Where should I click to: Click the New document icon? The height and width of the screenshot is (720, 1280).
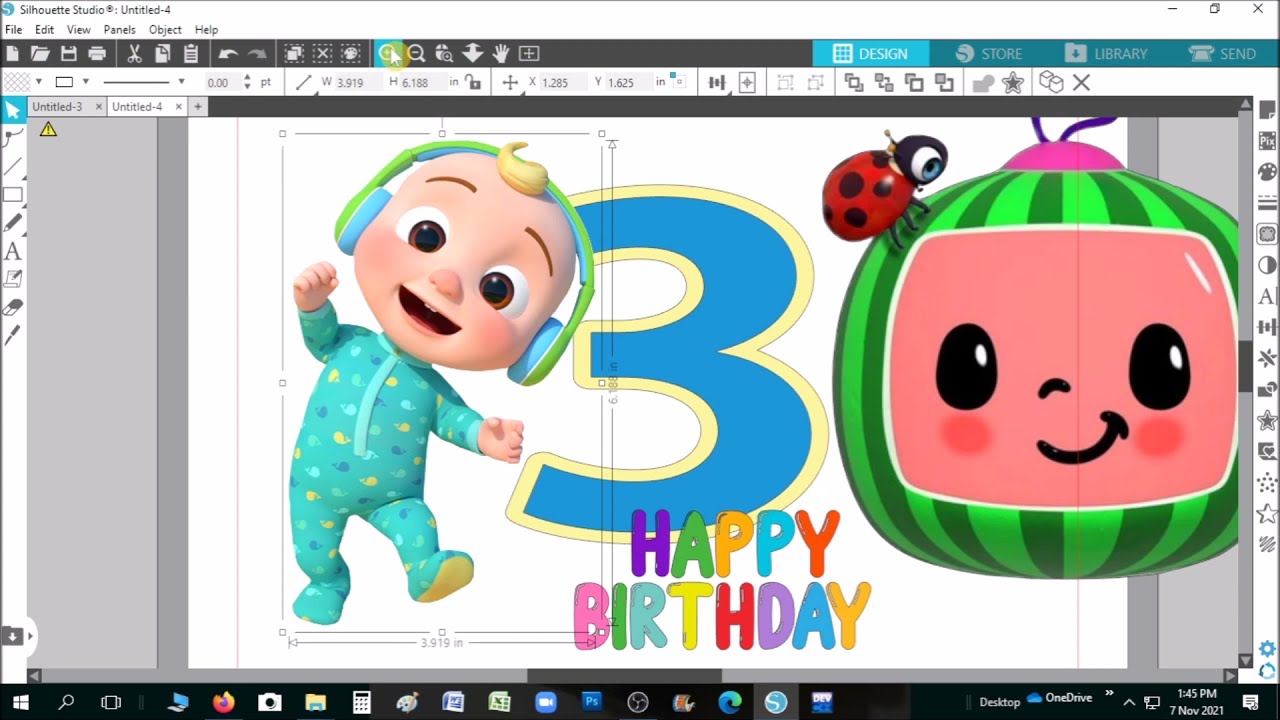point(13,54)
